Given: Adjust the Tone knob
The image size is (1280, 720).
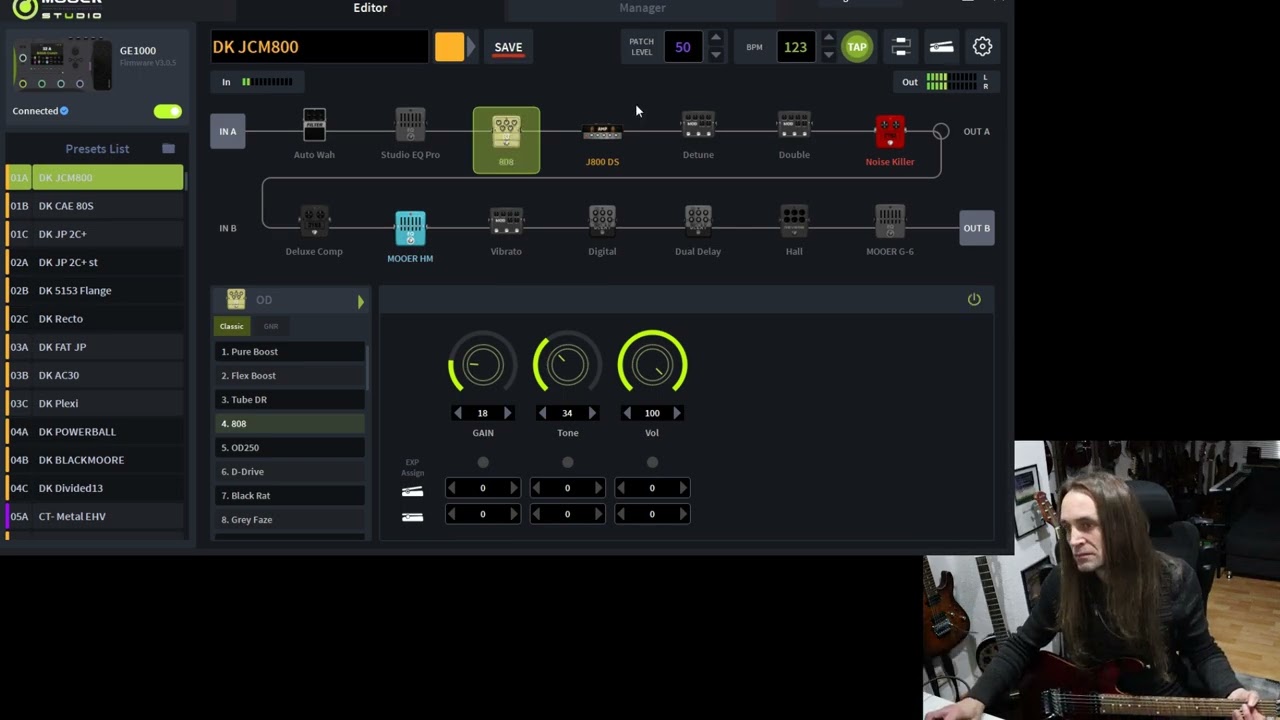Looking at the screenshot, I should pos(567,365).
